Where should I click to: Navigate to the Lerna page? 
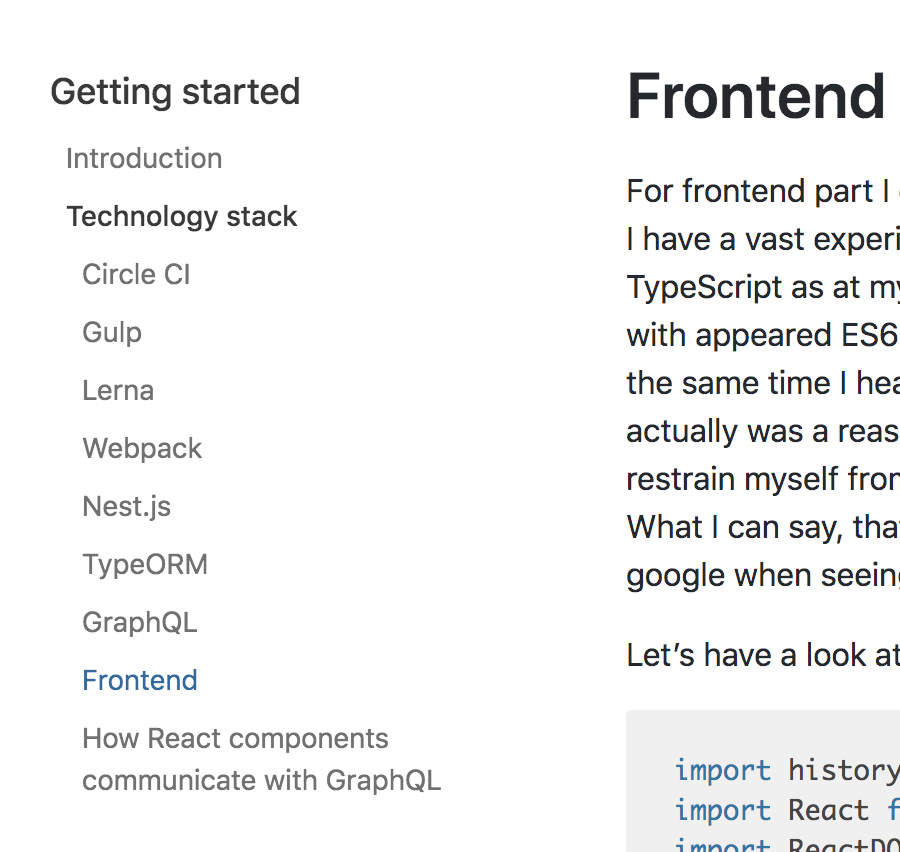[x=118, y=390]
